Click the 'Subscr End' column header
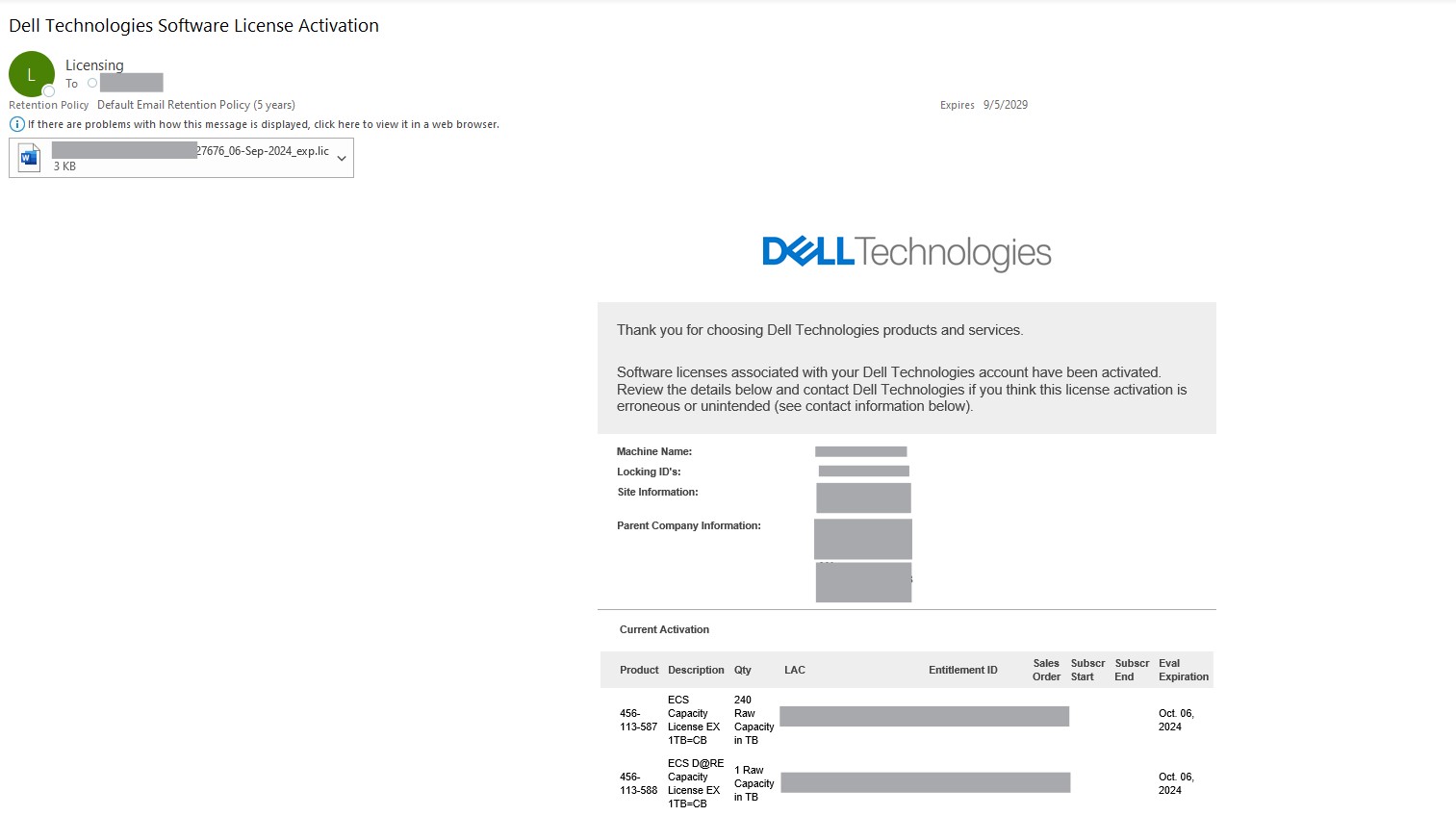 1132,670
